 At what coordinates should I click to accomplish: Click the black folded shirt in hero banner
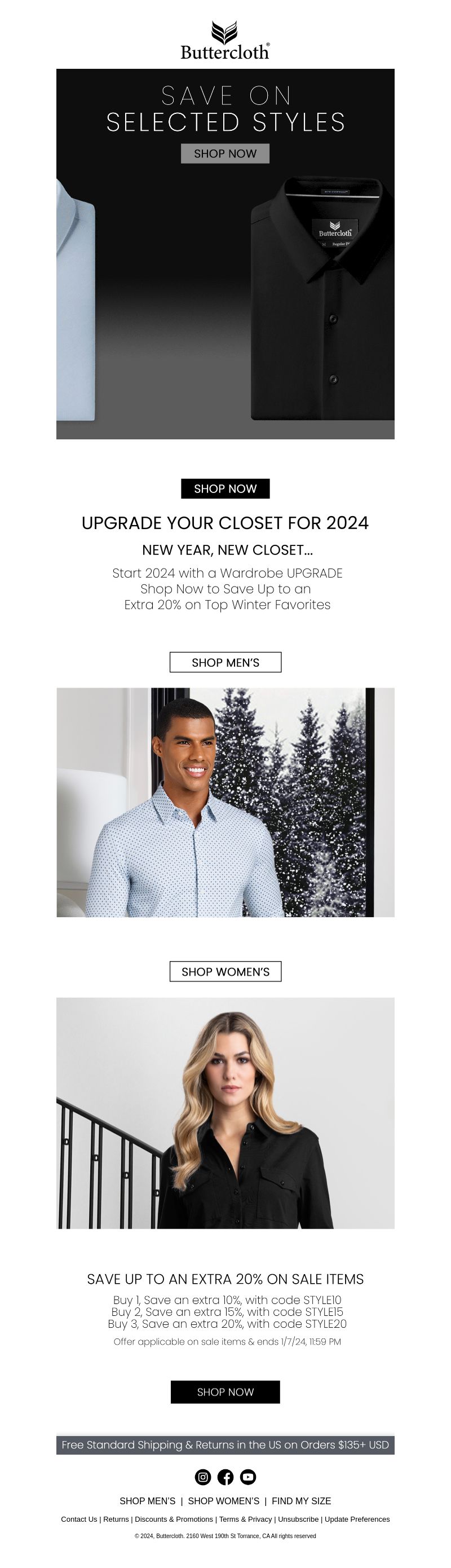(x=322, y=298)
